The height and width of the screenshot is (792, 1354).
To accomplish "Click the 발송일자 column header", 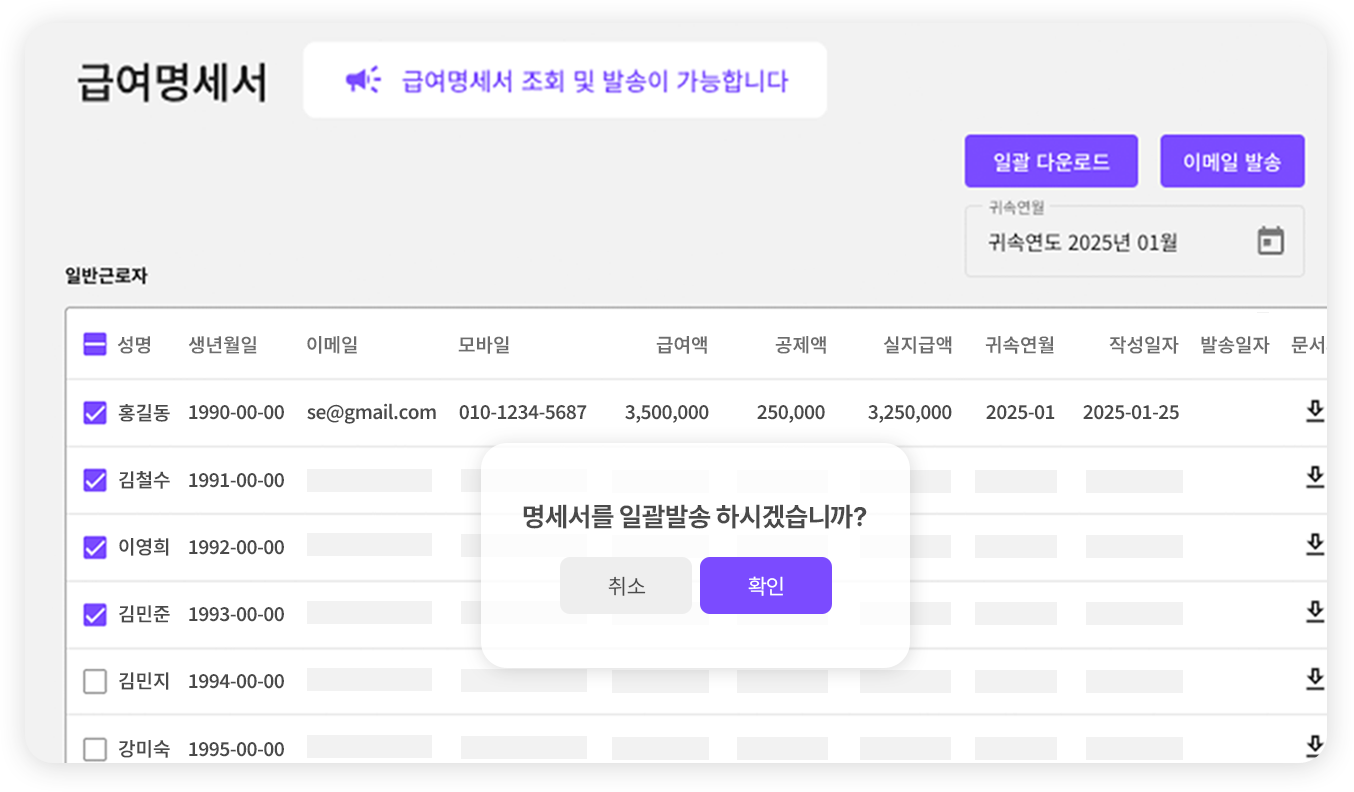I will click(1235, 345).
